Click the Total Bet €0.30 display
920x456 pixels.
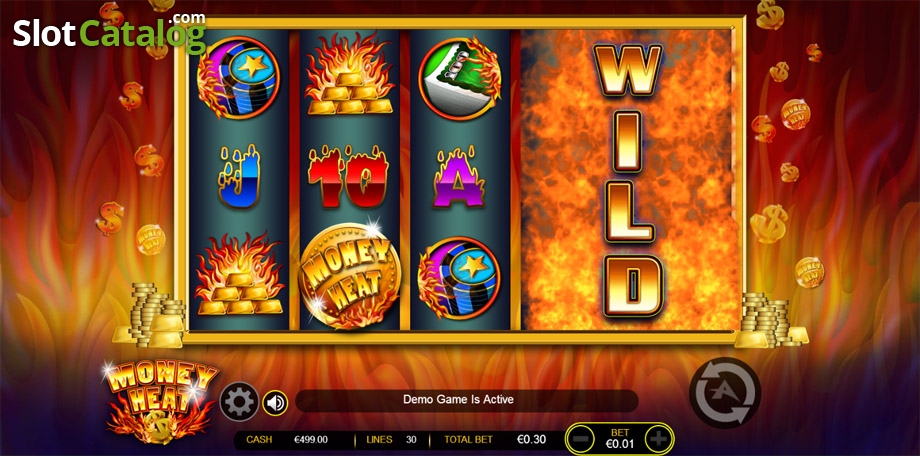[x=495, y=439]
